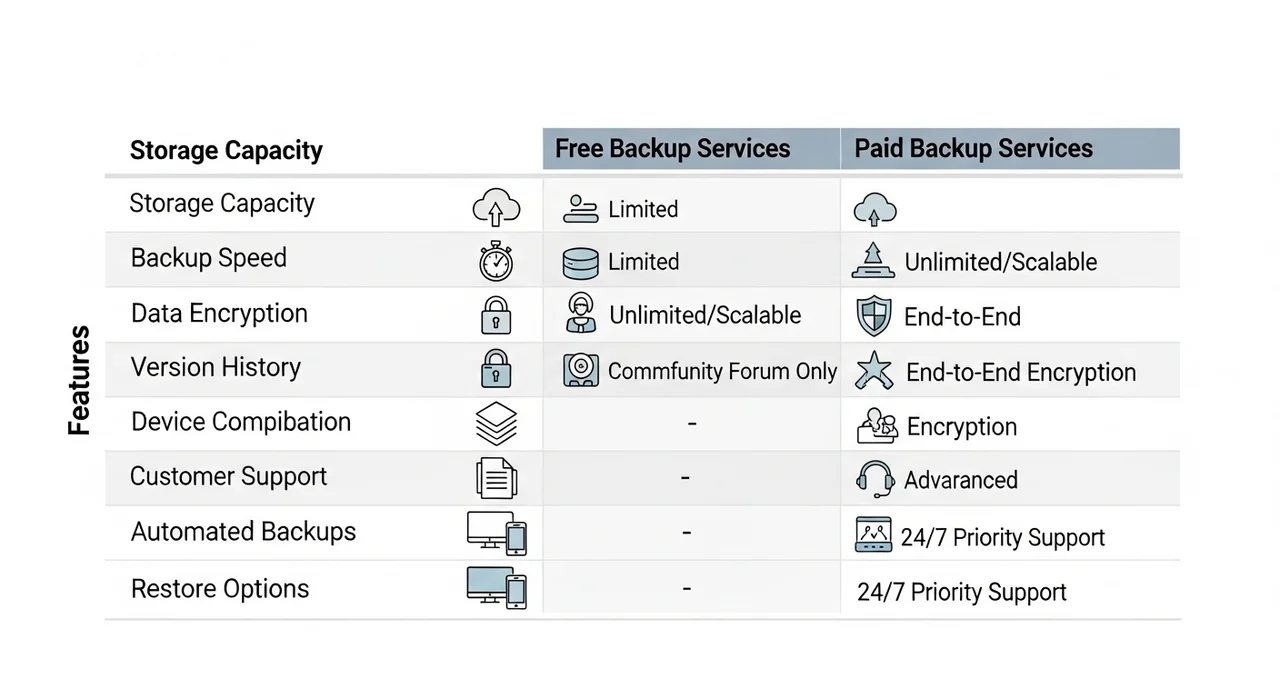The height and width of the screenshot is (698, 1280).
Task: Click the Device Compibation stacked layers icon
Action: [496, 424]
